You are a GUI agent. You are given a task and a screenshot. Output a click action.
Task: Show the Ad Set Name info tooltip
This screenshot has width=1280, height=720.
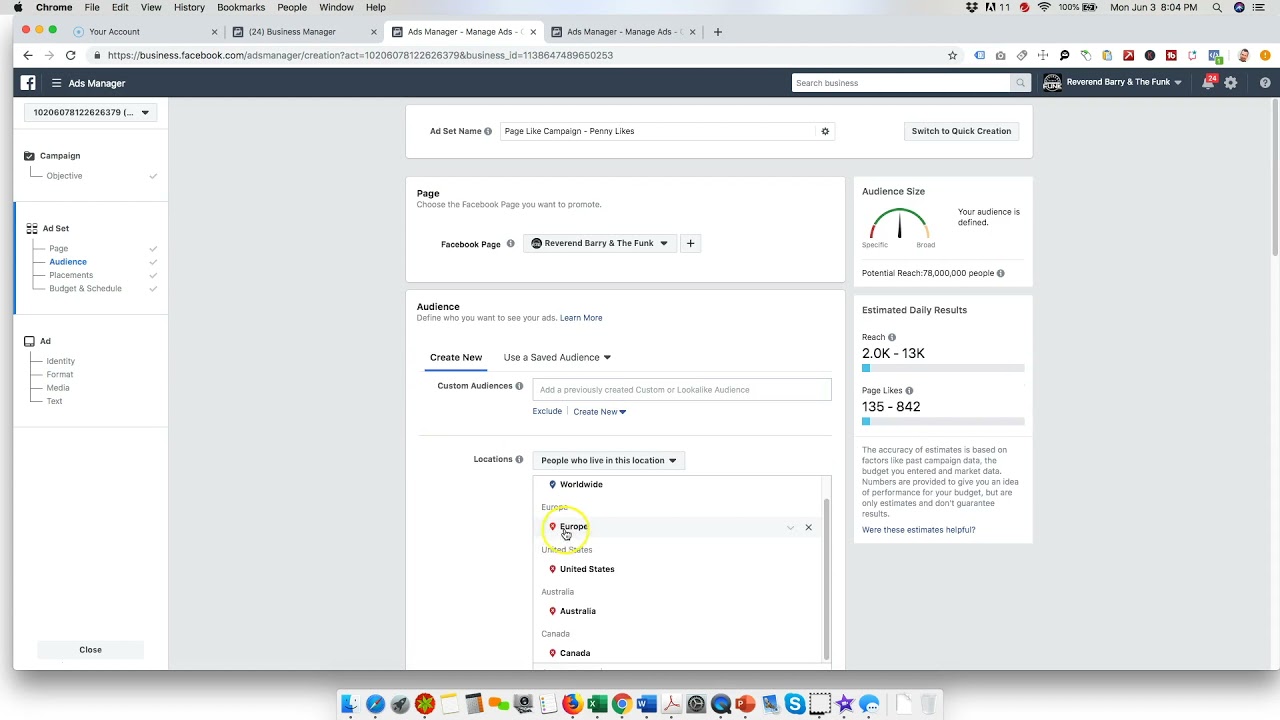point(488,131)
